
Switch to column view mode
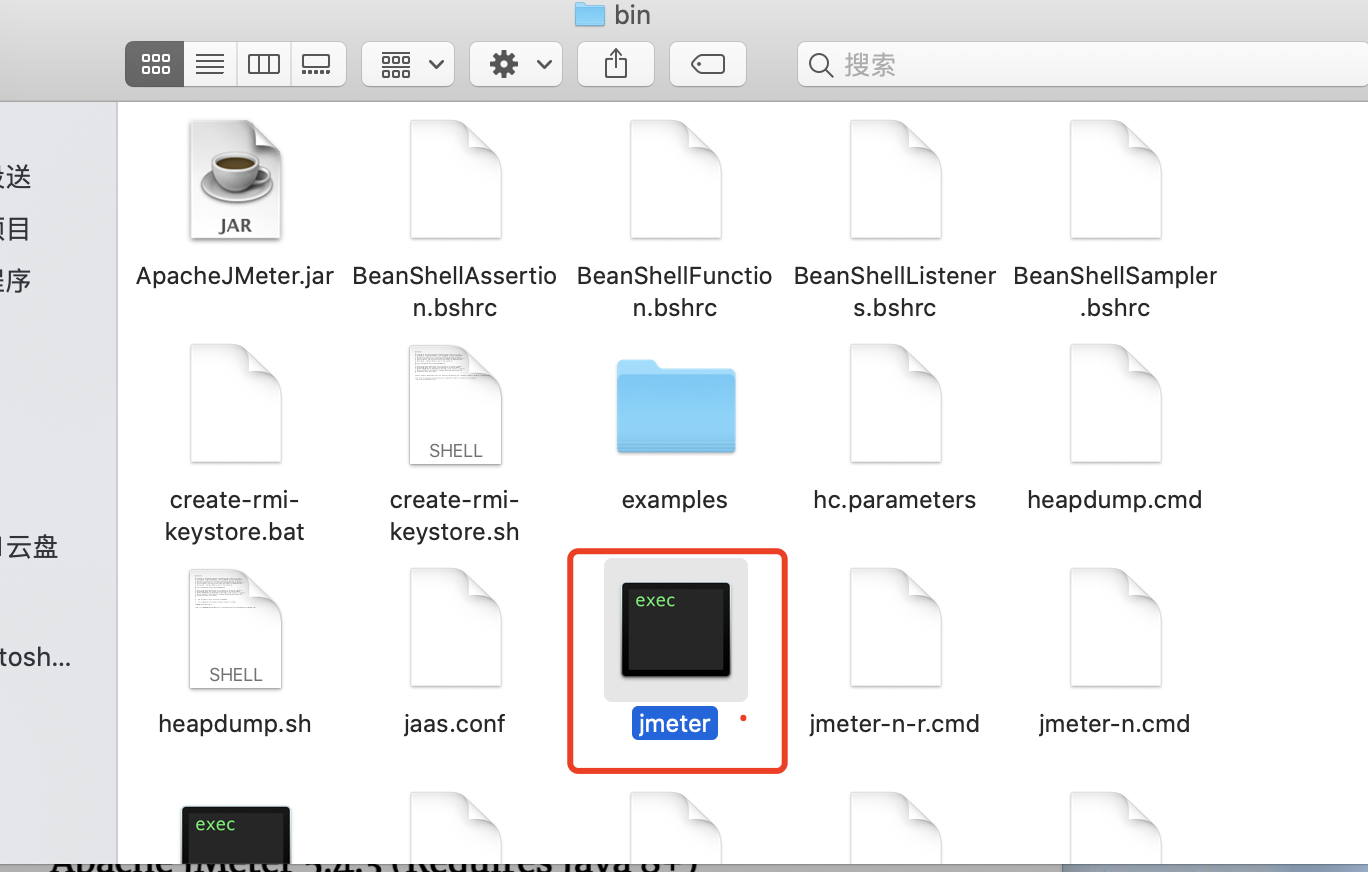pos(264,64)
